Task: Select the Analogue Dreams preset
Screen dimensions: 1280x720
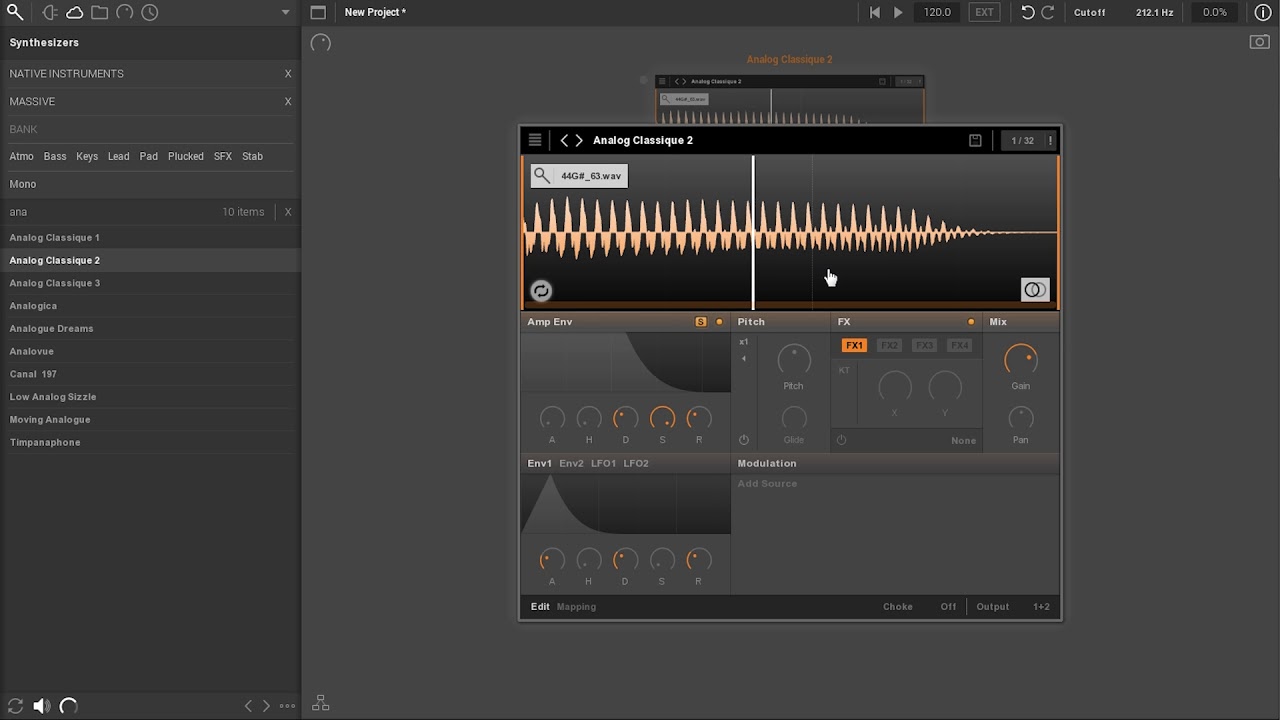Action: tap(150, 329)
